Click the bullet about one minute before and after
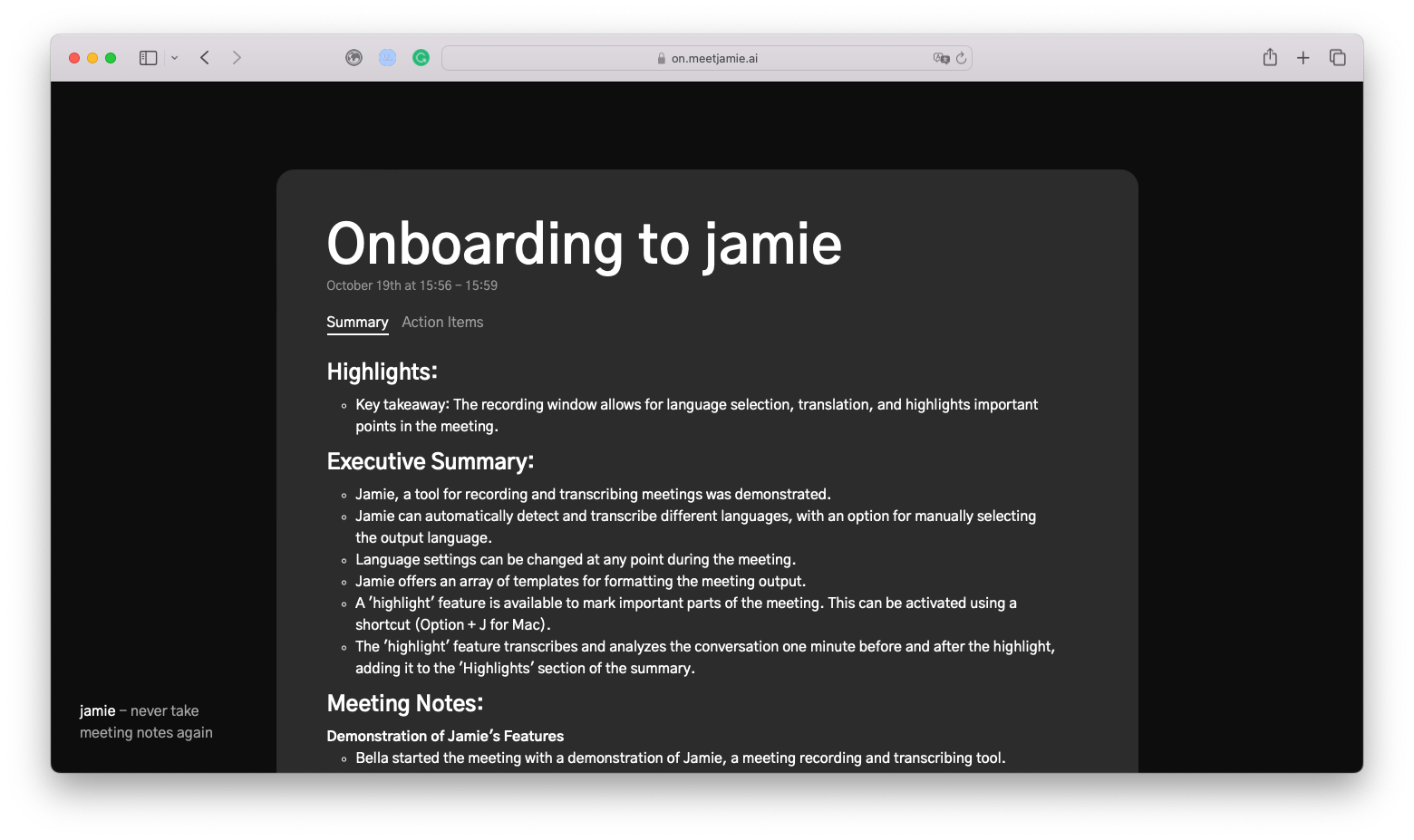The width and height of the screenshot is (1414, 840). click(x=705, y=657)
